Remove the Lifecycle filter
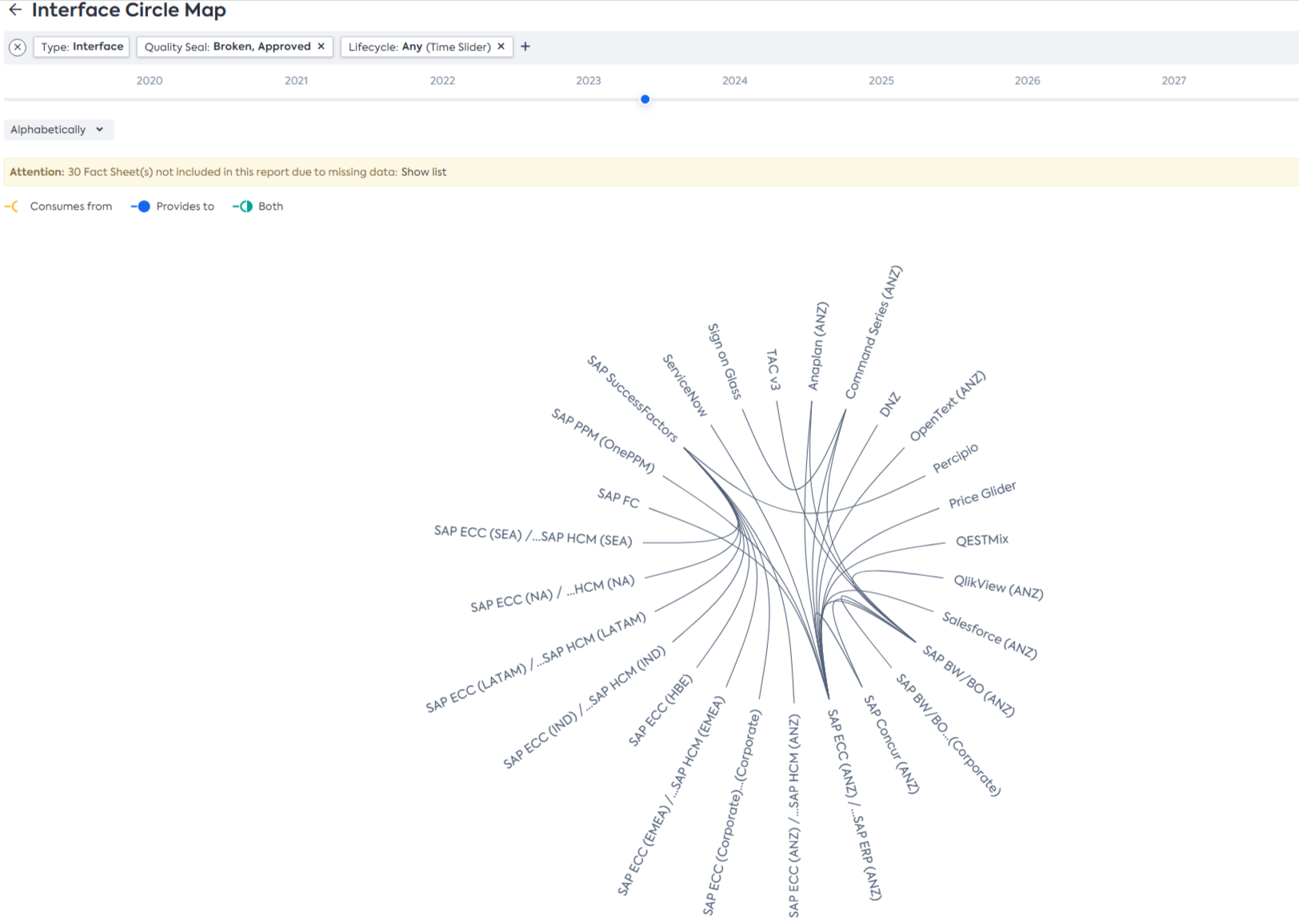Image resolution: width=1299 pixels, height=924 pixels. tap(502, 46)
